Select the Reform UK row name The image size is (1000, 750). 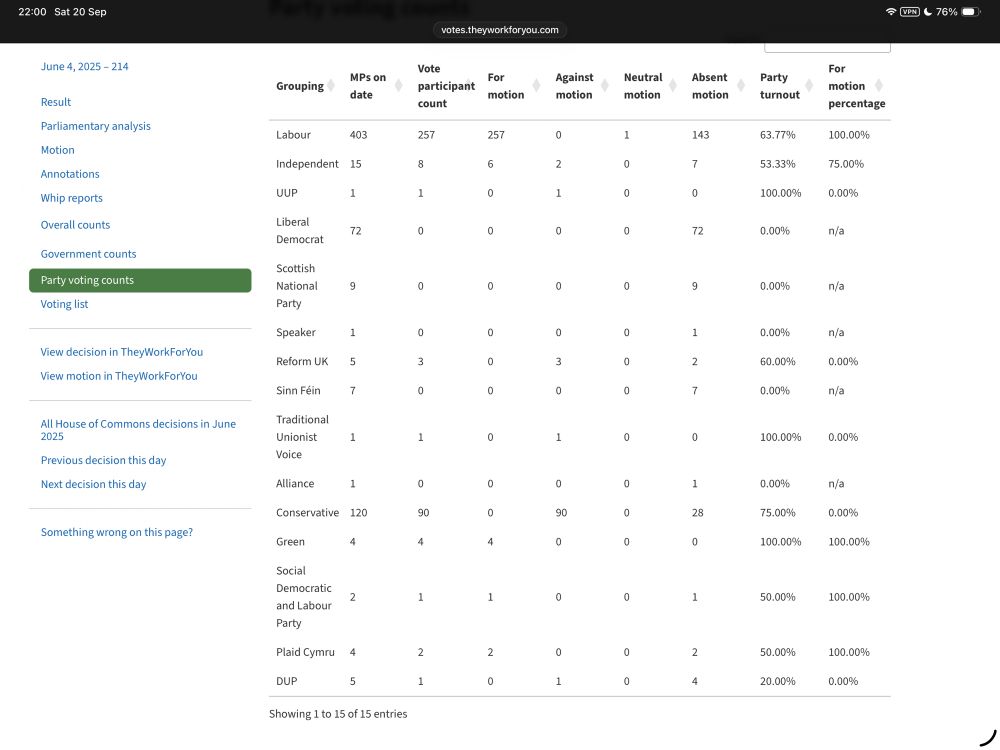(302, 362)
